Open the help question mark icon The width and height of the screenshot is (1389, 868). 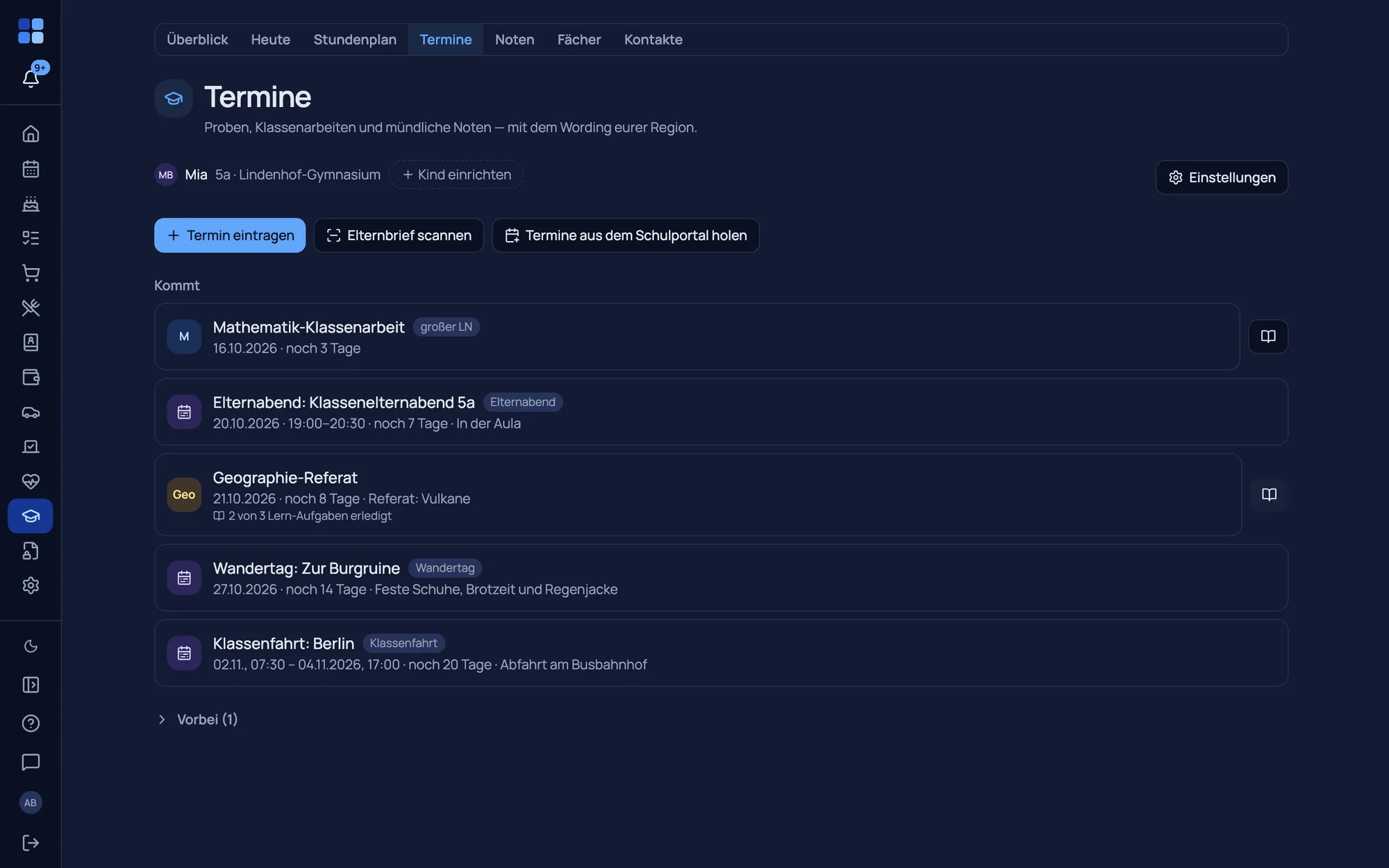pyautogui.click(x=31, y=723)
